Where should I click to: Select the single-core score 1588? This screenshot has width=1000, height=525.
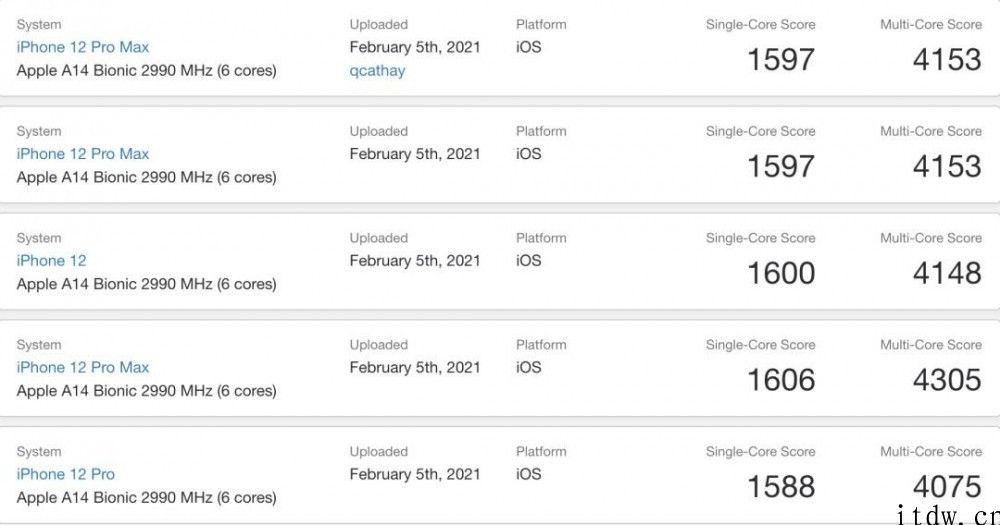pos(781,486)
